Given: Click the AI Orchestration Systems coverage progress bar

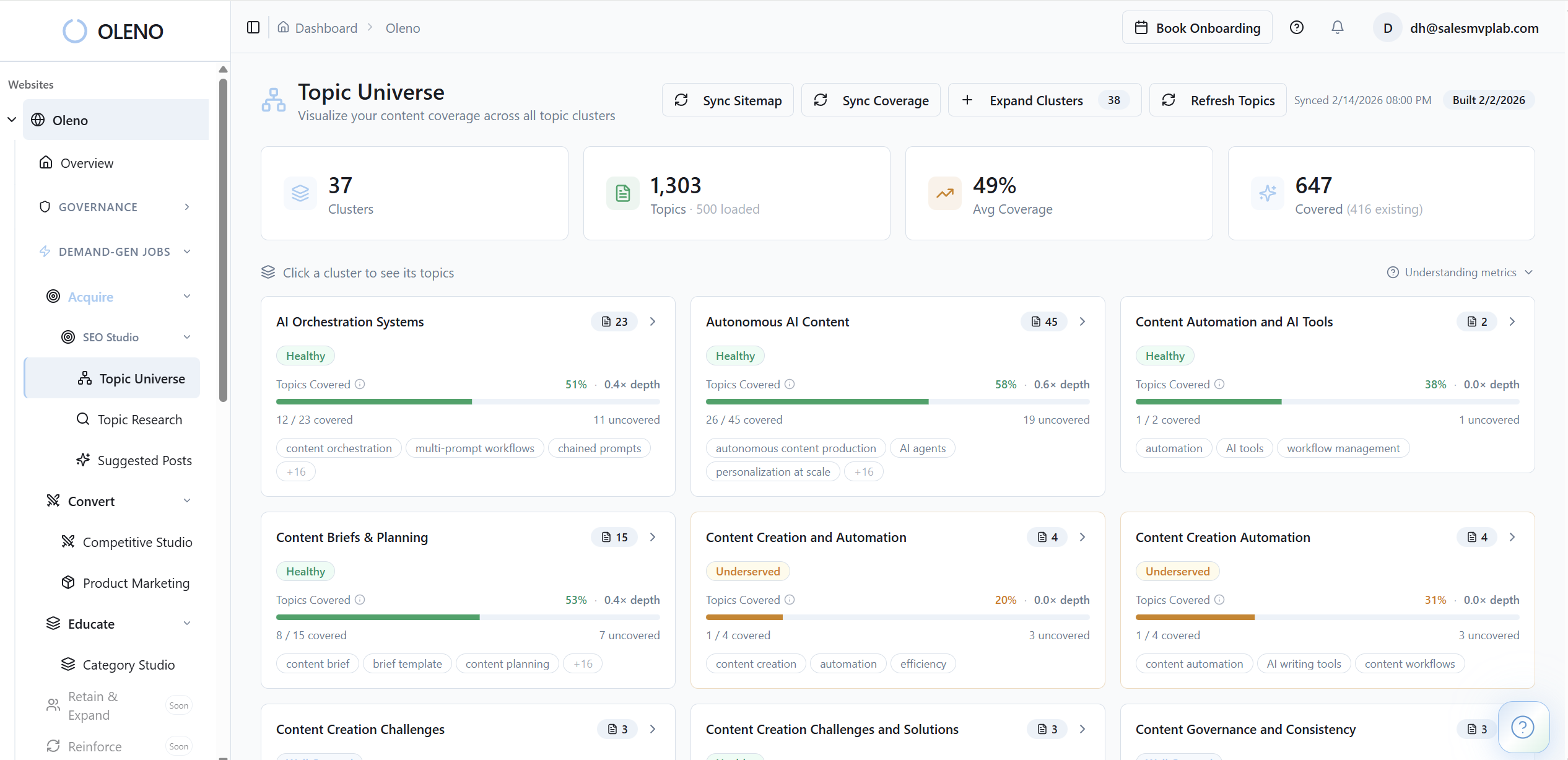Looking at the screenshot, I should pyautogui.click(x=468, y=401).
